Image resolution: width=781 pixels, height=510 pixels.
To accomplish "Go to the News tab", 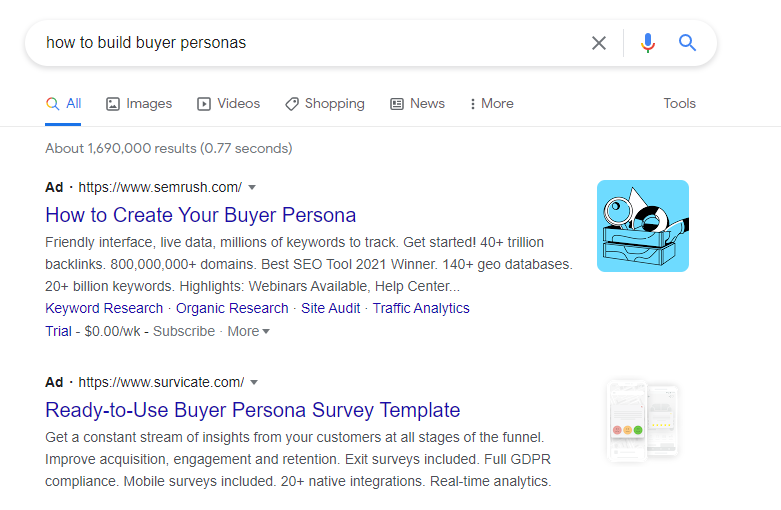I will (417, 104).
